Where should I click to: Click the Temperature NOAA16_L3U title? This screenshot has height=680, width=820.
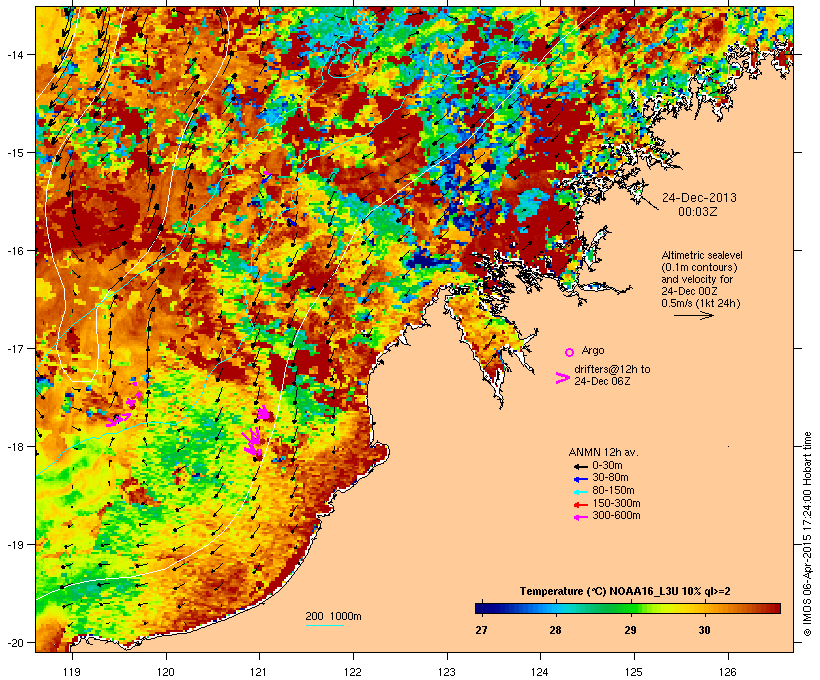click(625, 592)
